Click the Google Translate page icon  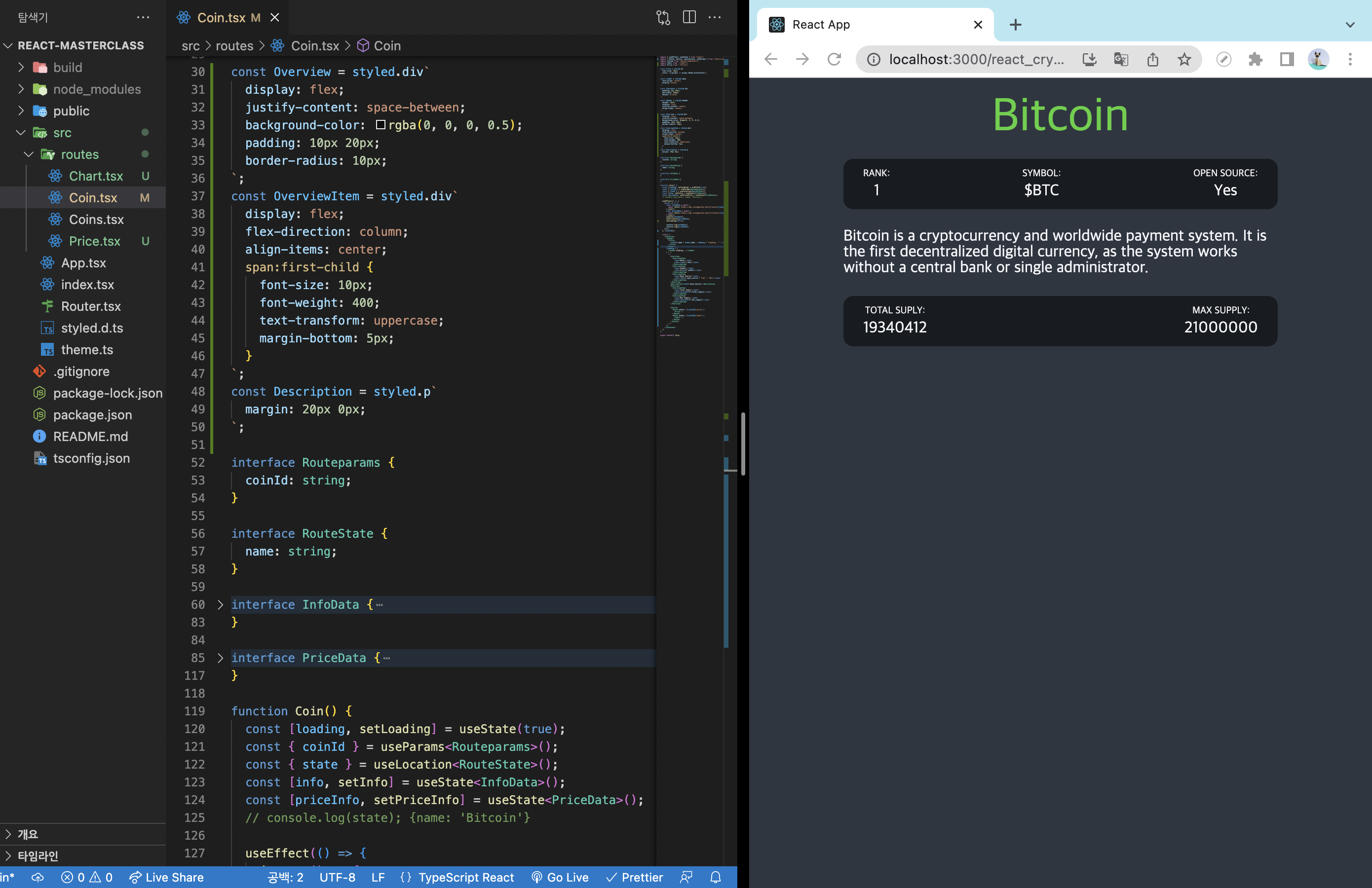(x=1121, y=59)
